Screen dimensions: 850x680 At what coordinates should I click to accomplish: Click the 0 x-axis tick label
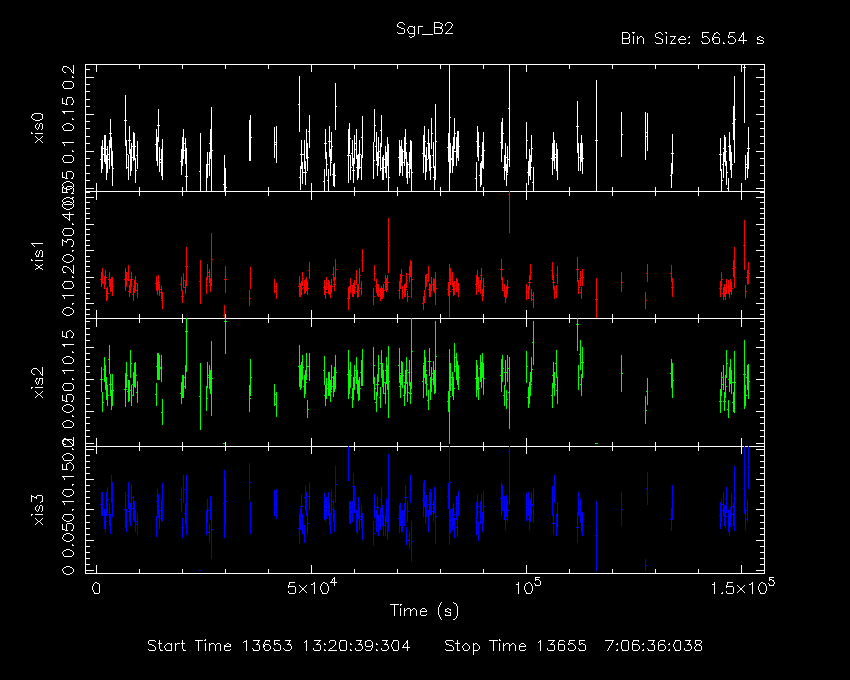tap(96, 588)
